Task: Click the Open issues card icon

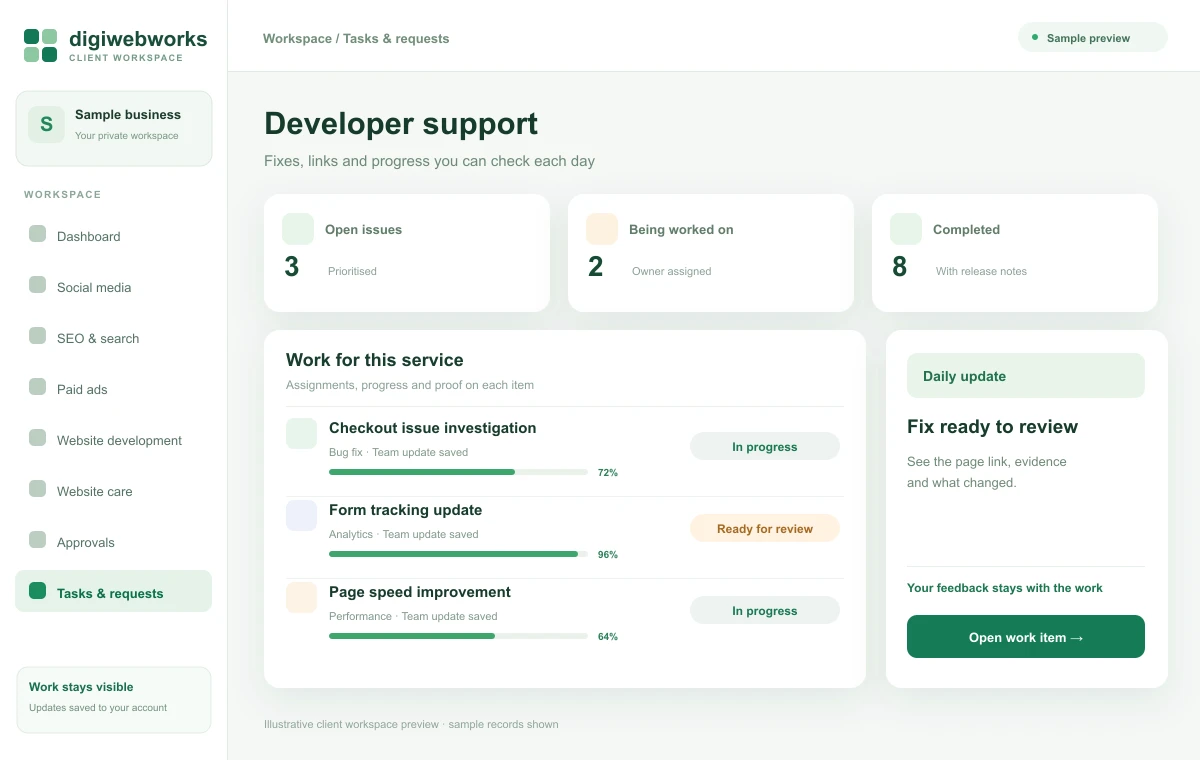Action: (x=298, y=229)
